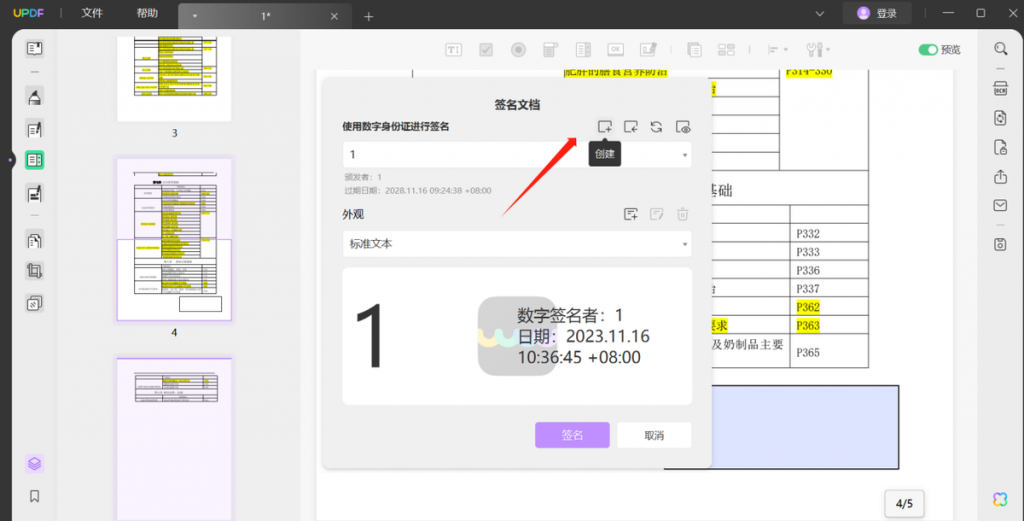
Task: Create a new digital ID
Action: click(605, 127)
